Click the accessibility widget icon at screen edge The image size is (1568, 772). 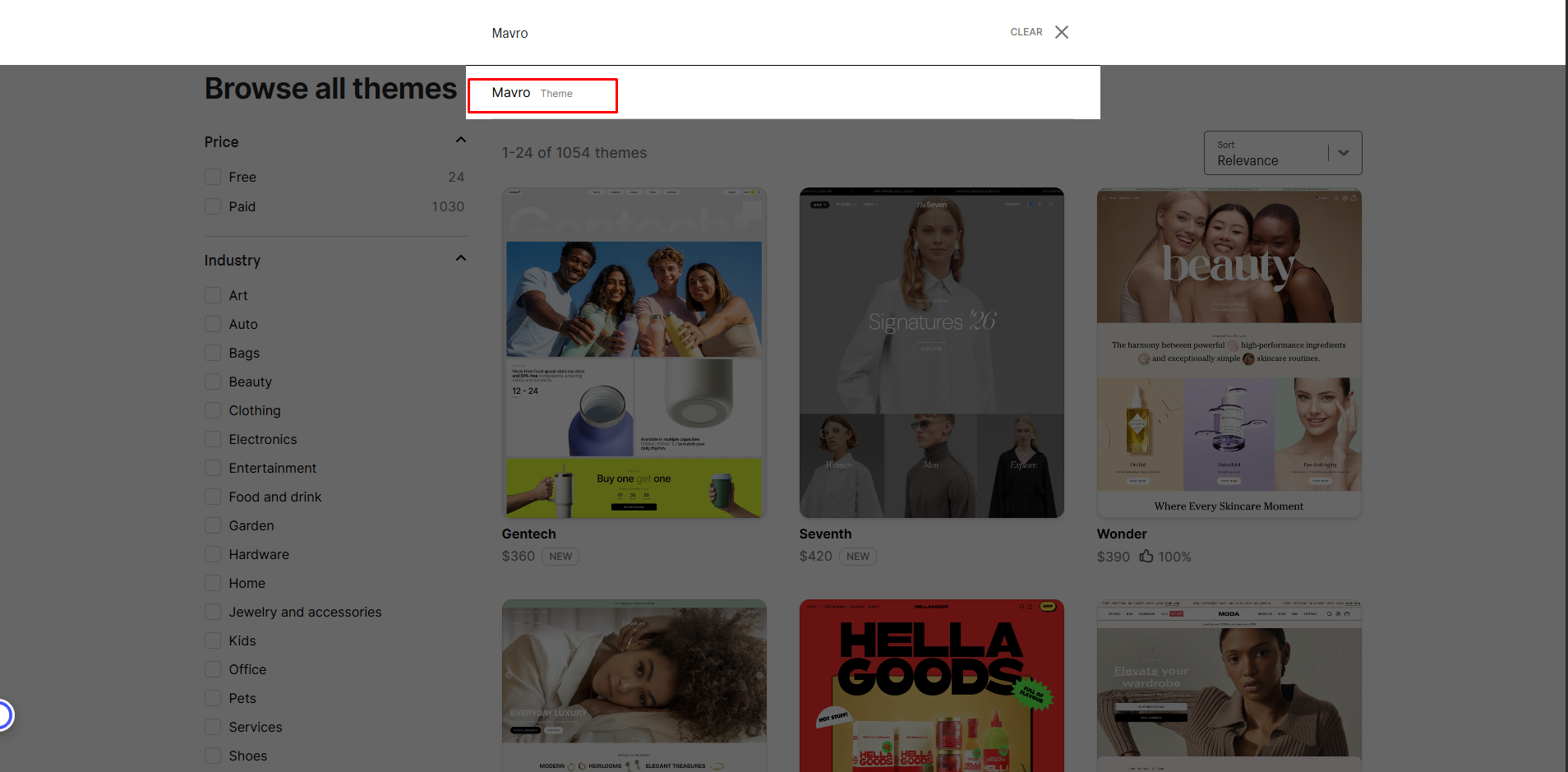pos(5,714)
